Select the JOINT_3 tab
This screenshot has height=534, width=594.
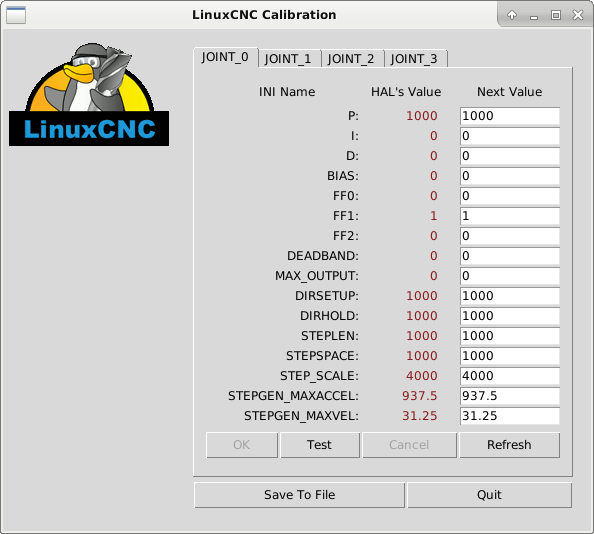click(414, 59)
